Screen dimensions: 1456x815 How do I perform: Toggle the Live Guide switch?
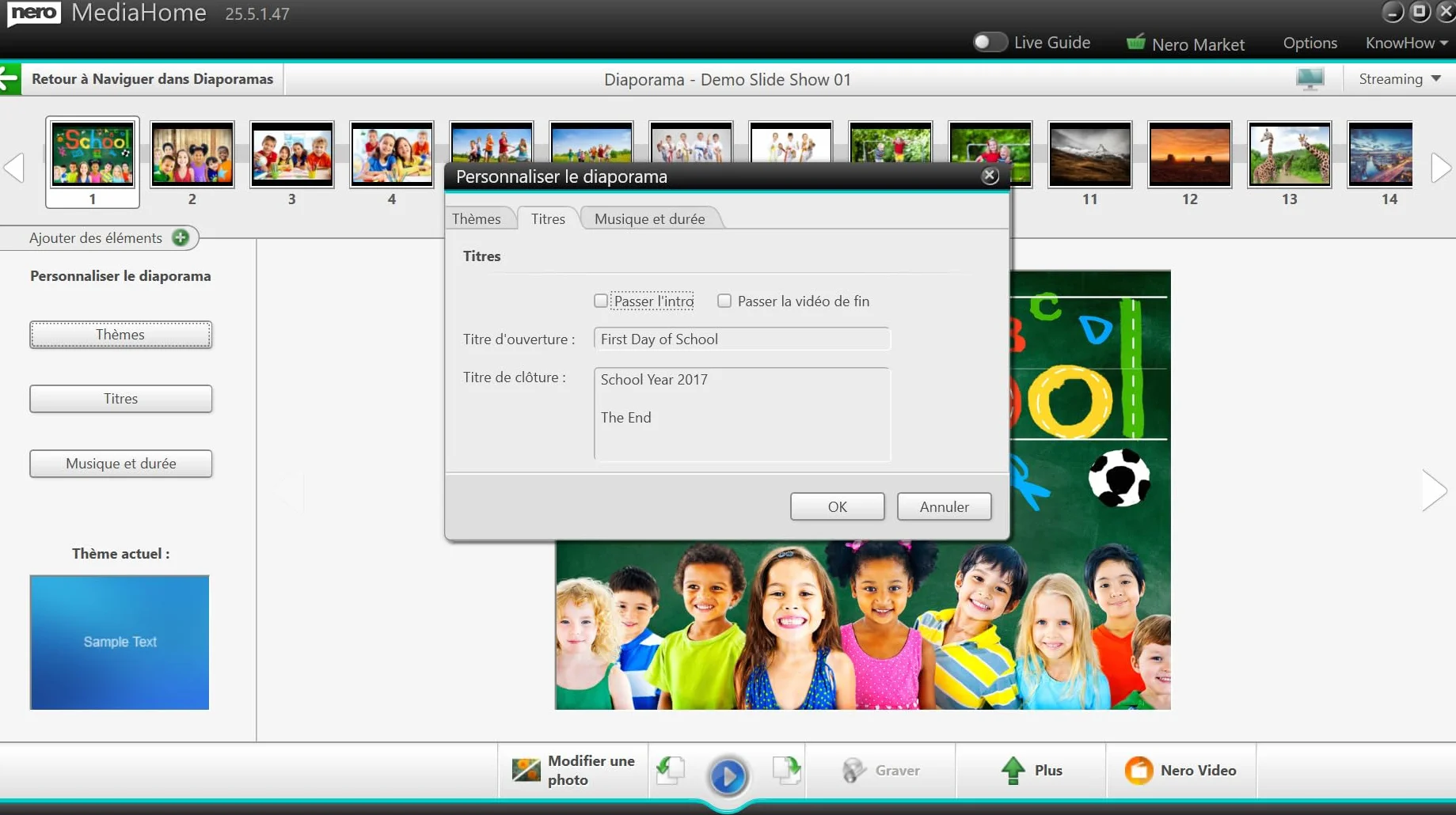point(990,42)
